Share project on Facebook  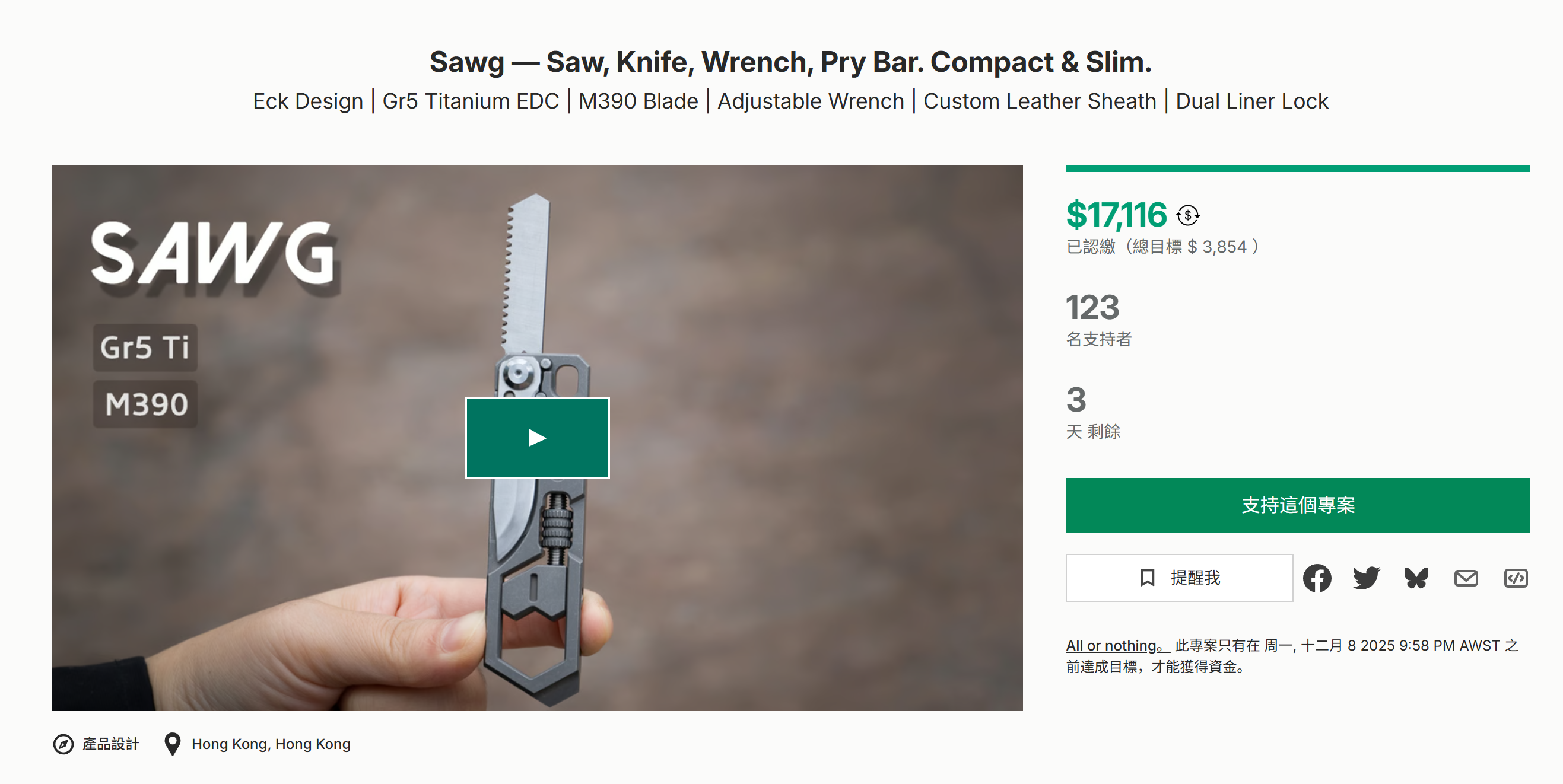[x=1317, y=578]
